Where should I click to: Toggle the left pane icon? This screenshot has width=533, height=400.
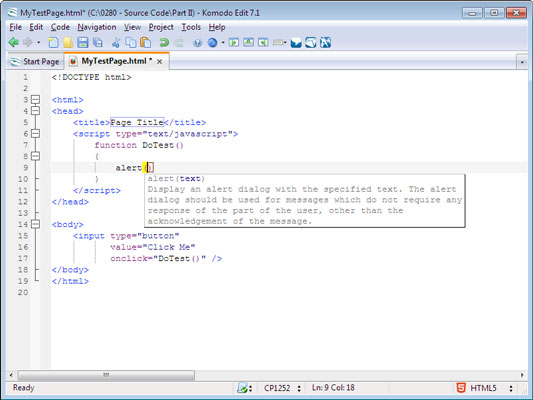point(234,42)
